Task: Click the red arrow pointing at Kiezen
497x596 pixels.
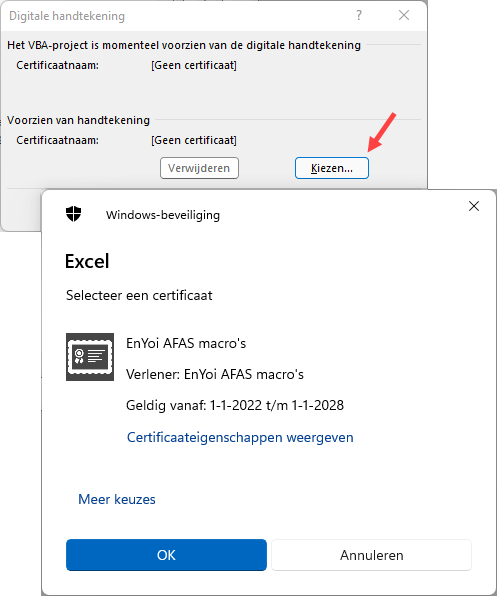Action: (x=382, y=132)
